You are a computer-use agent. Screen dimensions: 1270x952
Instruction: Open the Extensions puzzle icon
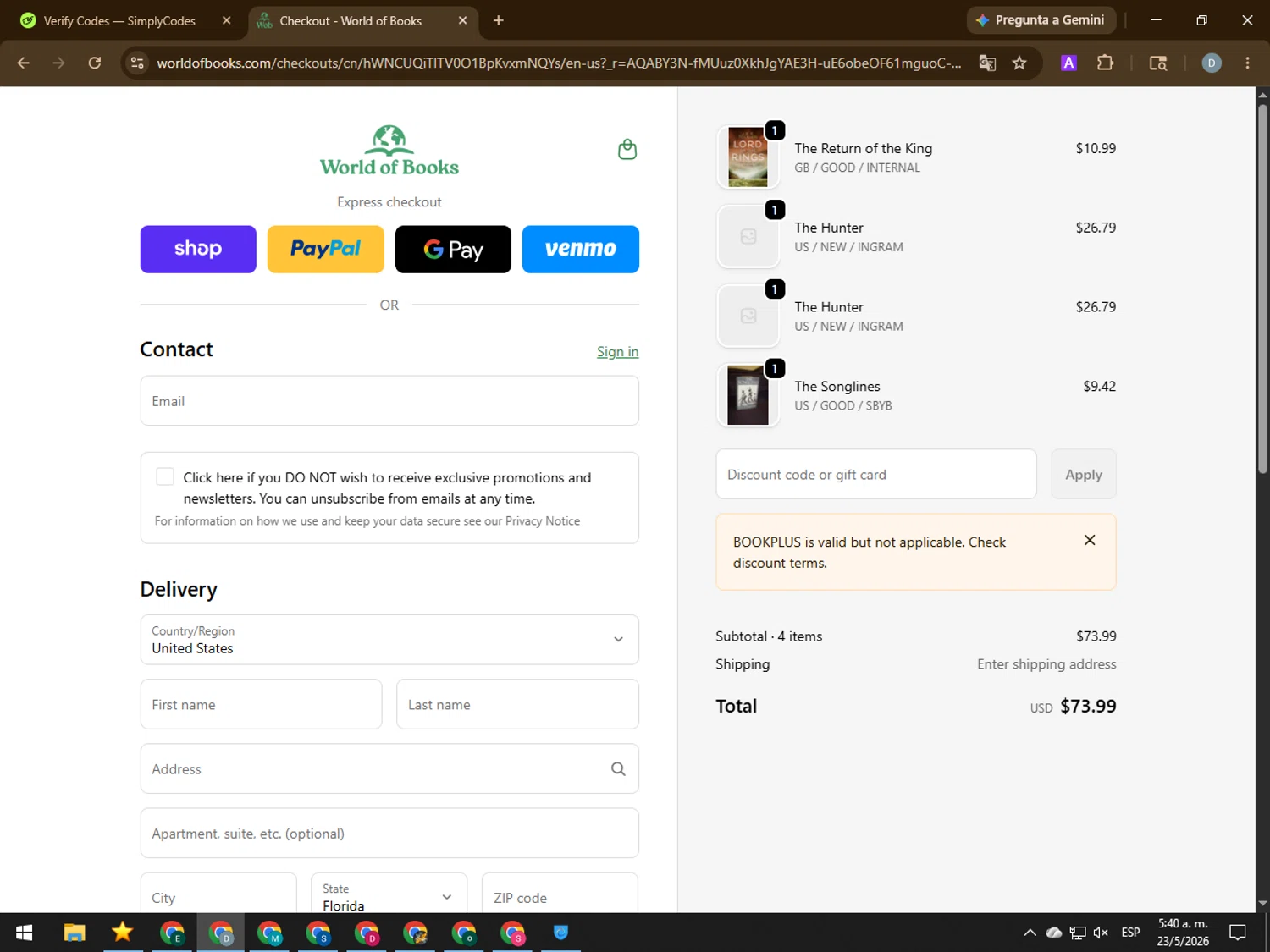pyautogui.click(x=1105, y=63)
